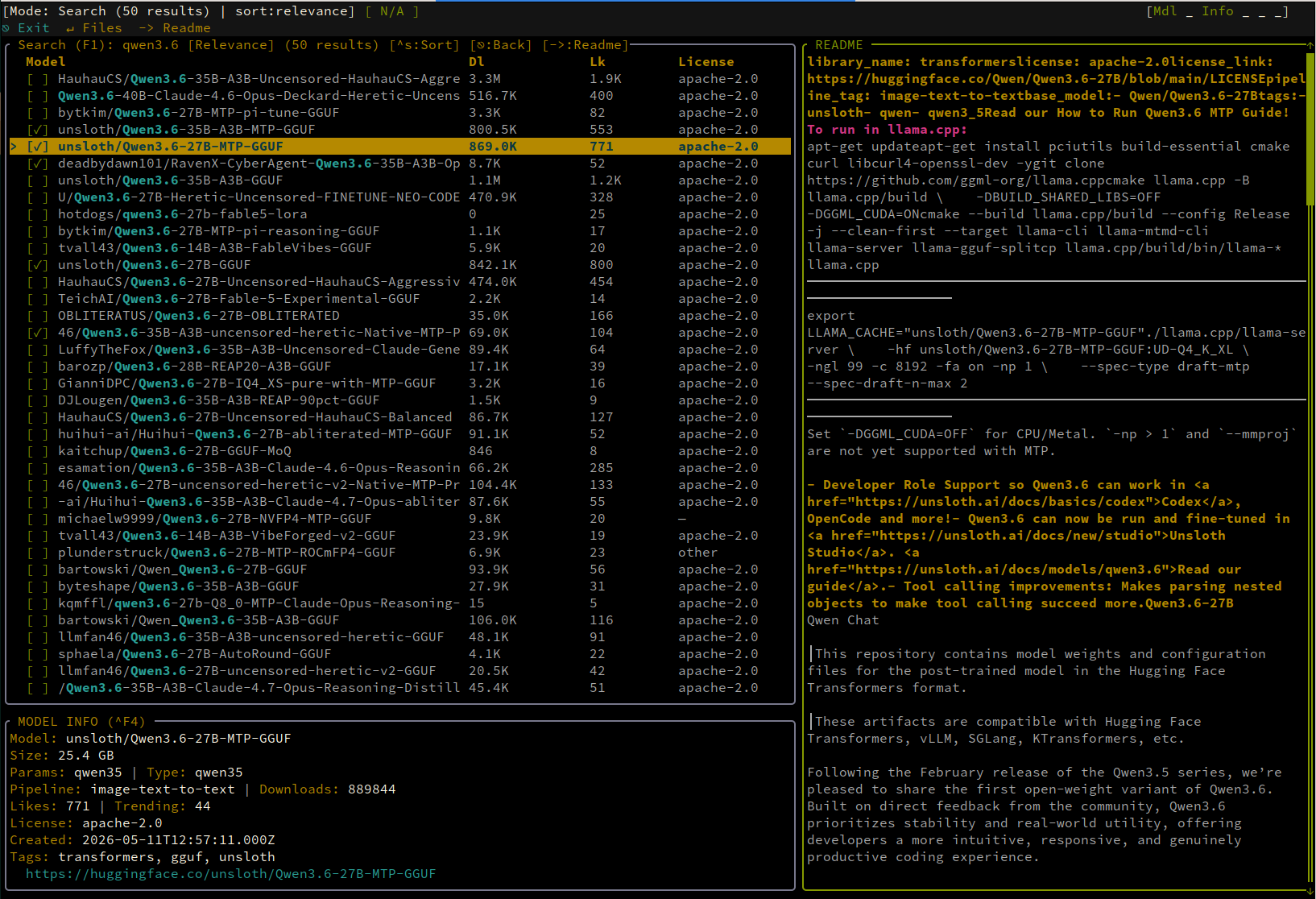
Task: Click the 'other' license cell
Action: tap(698, 553)
